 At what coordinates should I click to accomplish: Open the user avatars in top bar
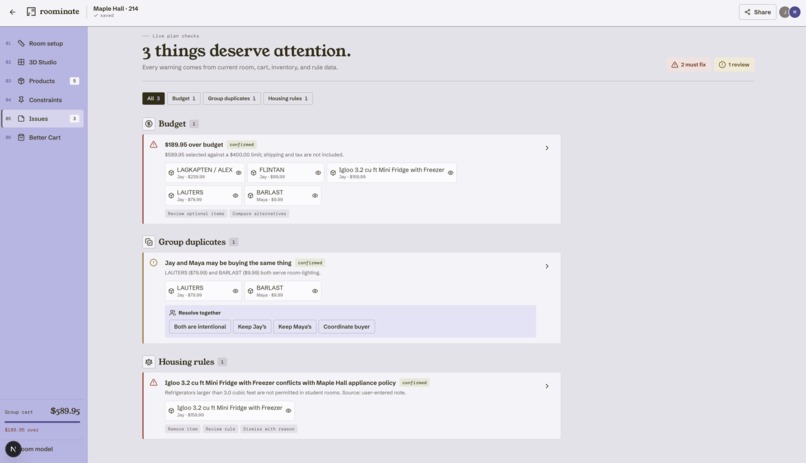[x=790, y=12]
